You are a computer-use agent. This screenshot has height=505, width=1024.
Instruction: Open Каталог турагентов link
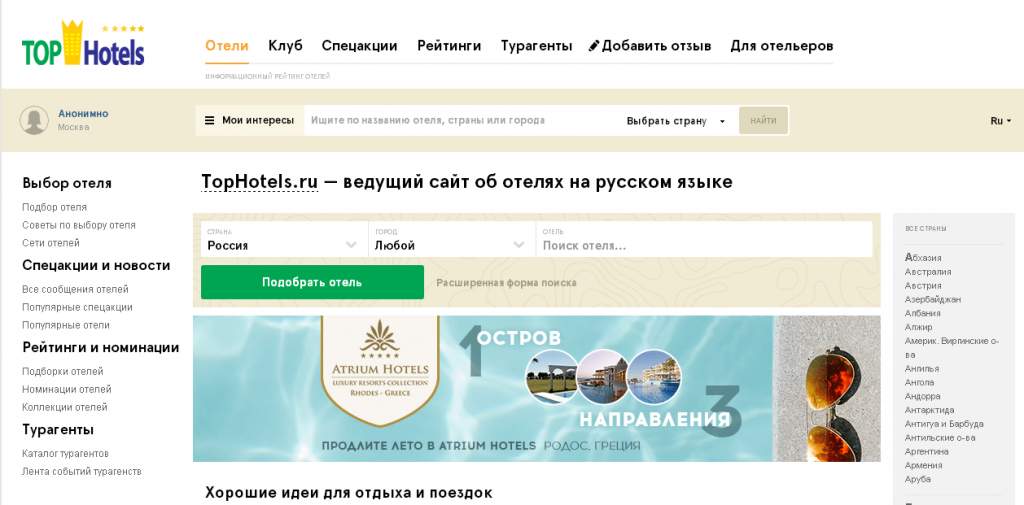(x=65, y=453)
